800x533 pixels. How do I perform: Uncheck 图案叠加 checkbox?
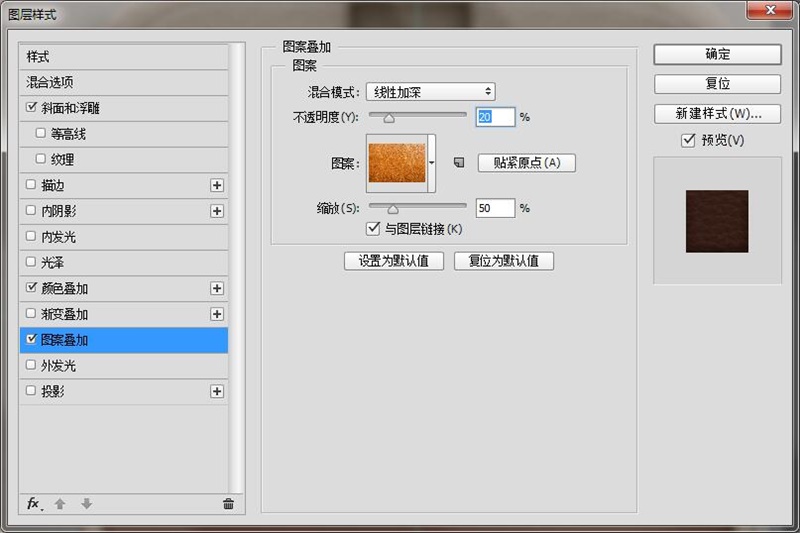(31, 339)
